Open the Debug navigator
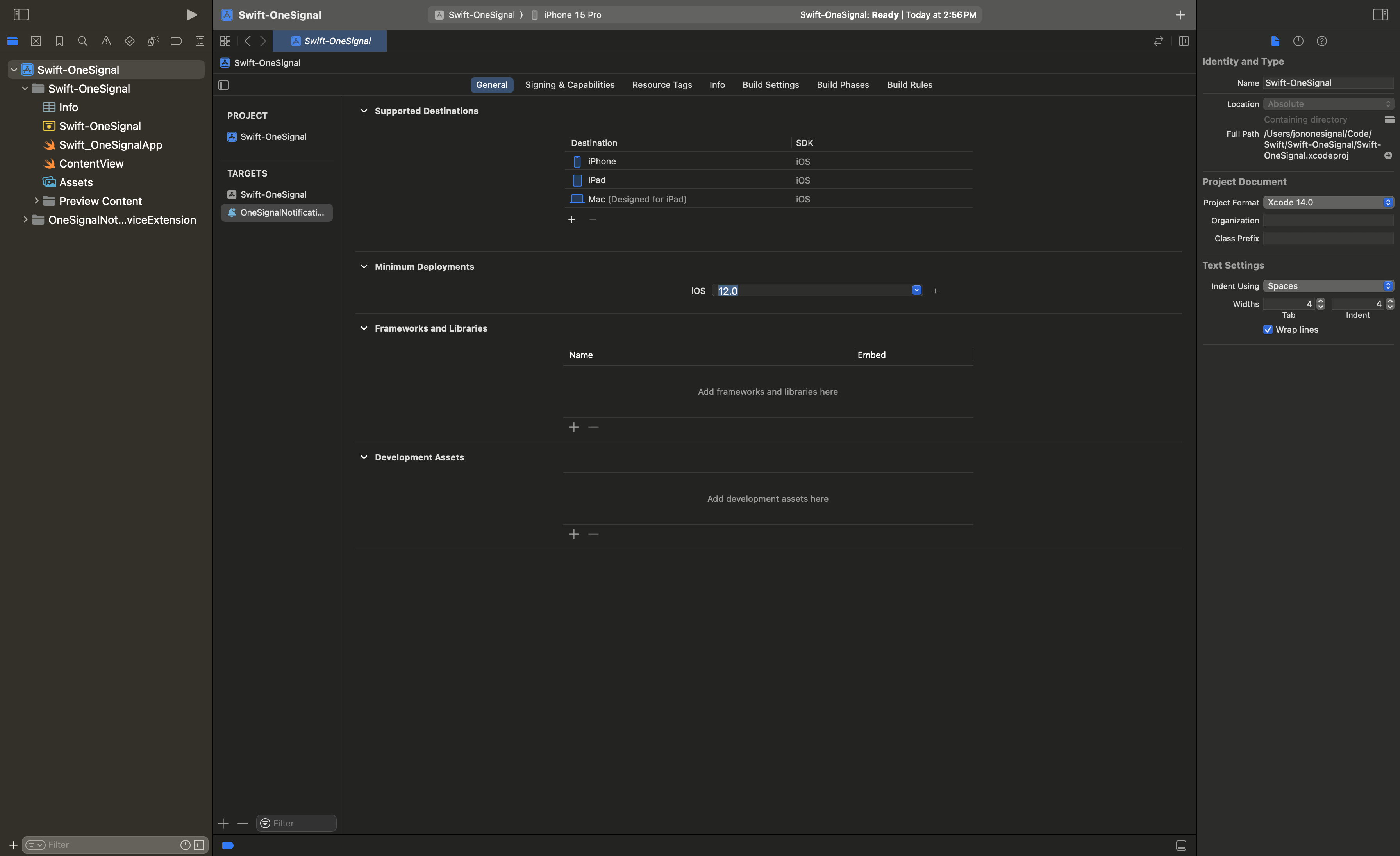The image size is (1400, 856). pyautogui.click(x=153, y=41)
